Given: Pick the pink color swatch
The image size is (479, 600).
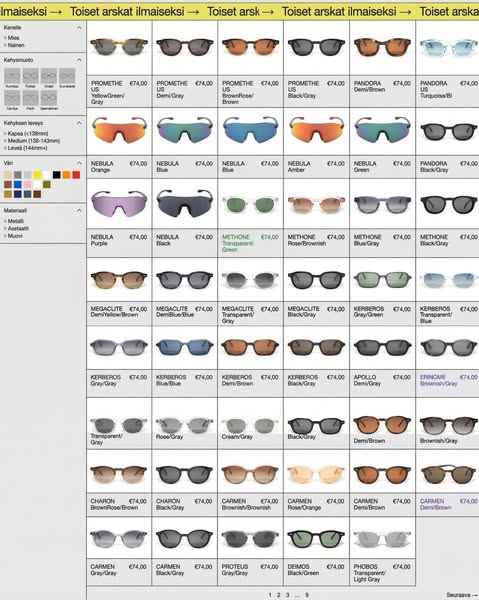Looking at the screenshot, I should tap(28, 184).
